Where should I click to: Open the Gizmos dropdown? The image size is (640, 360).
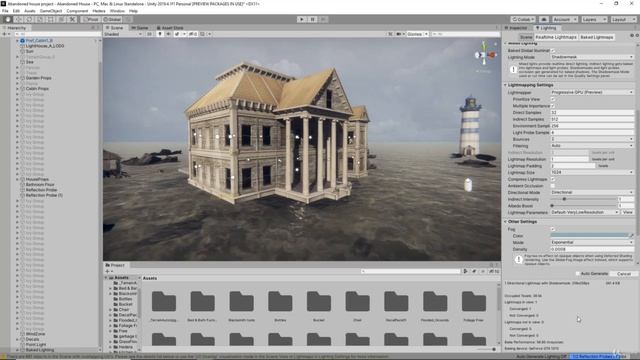coord(417,34)
